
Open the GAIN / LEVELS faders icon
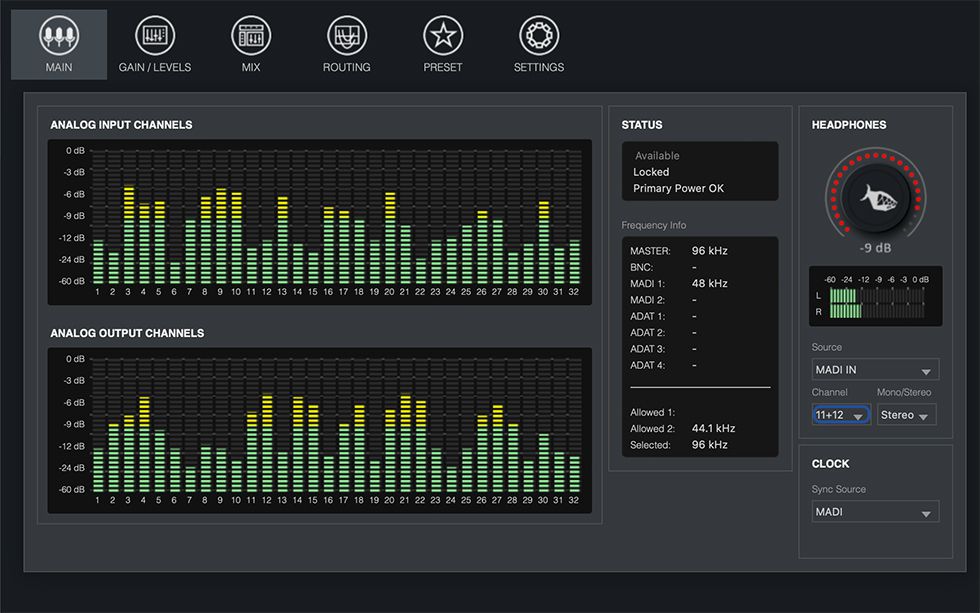pyautogui.click(x=155, y=35)
